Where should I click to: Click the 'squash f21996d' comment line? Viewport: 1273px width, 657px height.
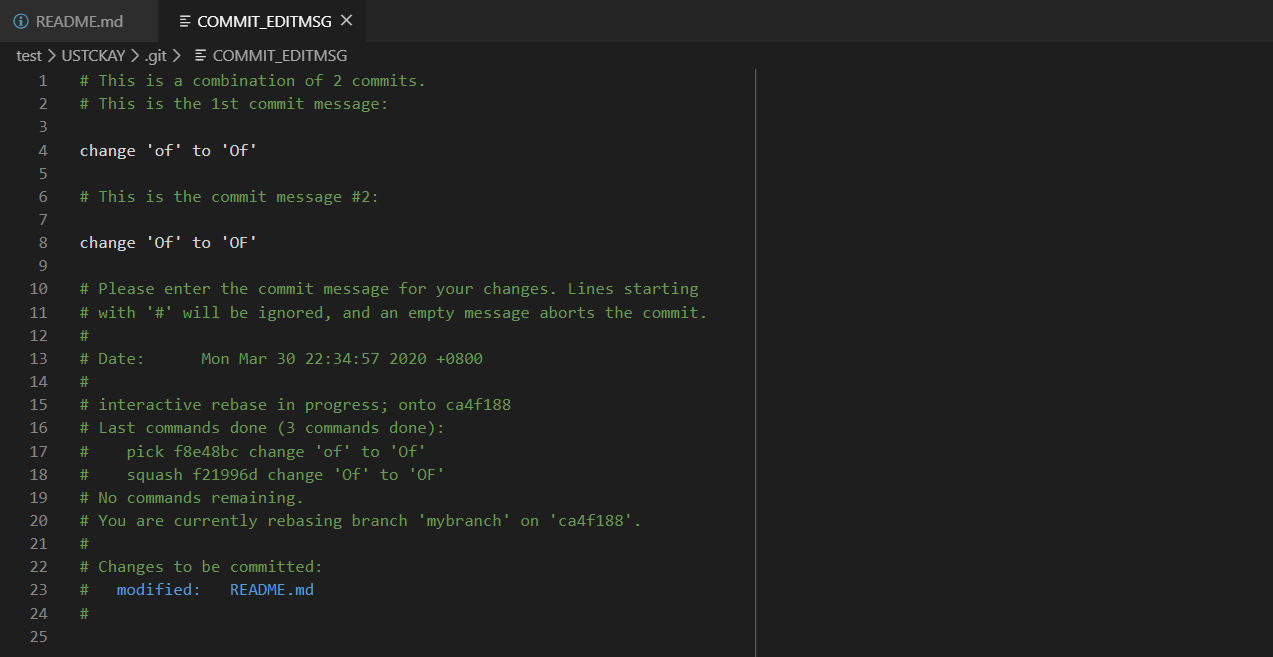[285, 474]
